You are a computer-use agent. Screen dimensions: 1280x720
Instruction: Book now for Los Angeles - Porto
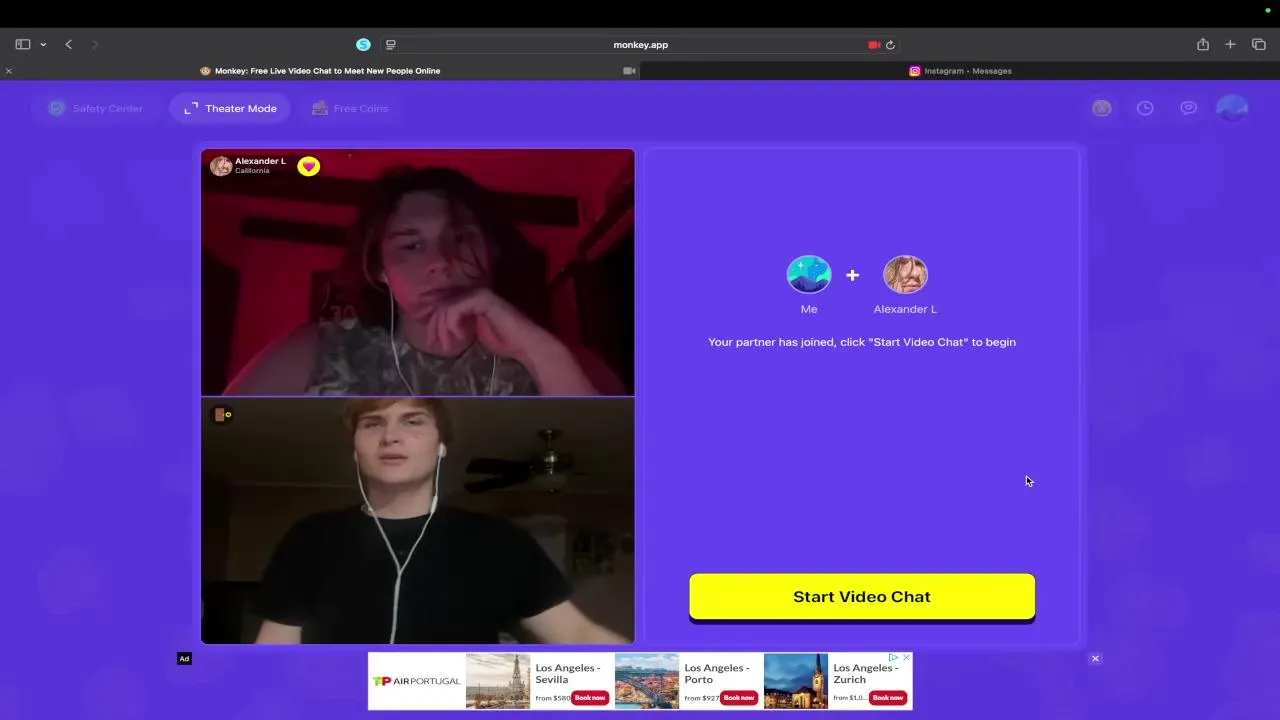[x=739, y=697]
